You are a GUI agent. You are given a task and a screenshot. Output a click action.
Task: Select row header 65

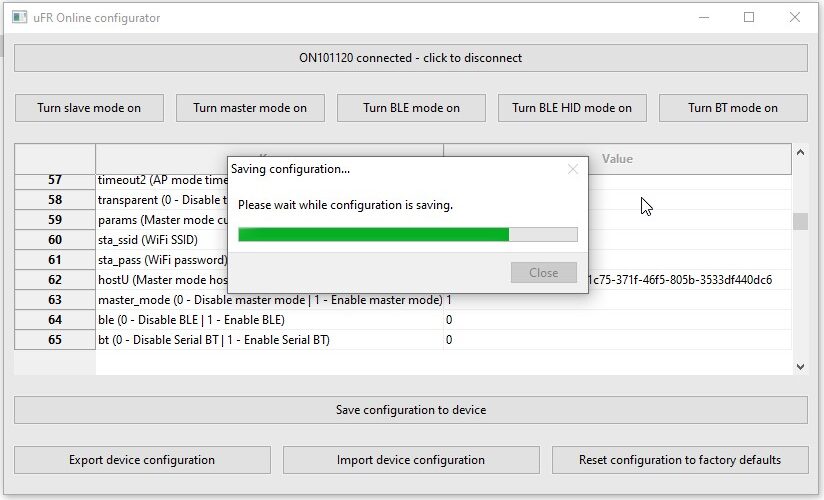click(55, 340)
